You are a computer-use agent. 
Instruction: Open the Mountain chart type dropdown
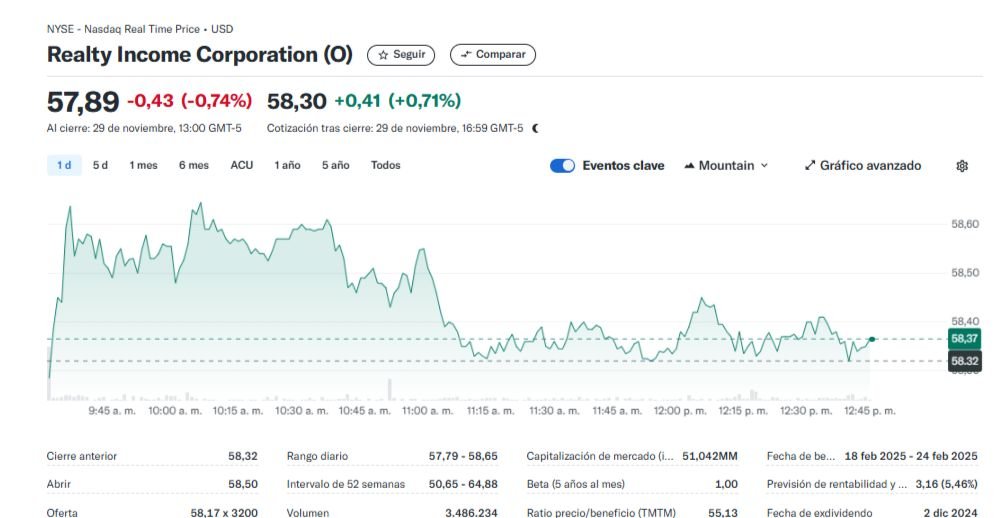click(726, 166)
